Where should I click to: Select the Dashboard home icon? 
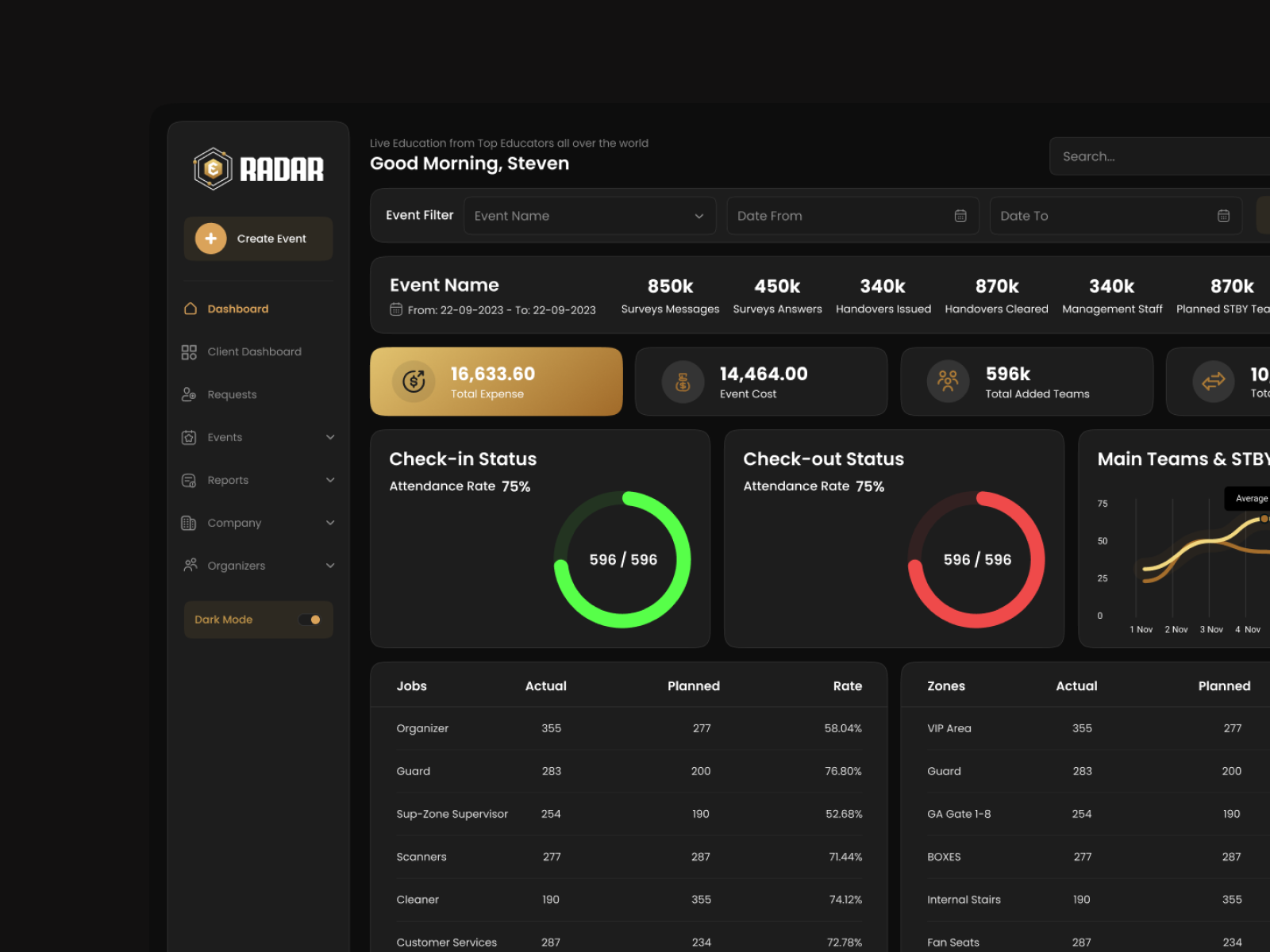190,309
